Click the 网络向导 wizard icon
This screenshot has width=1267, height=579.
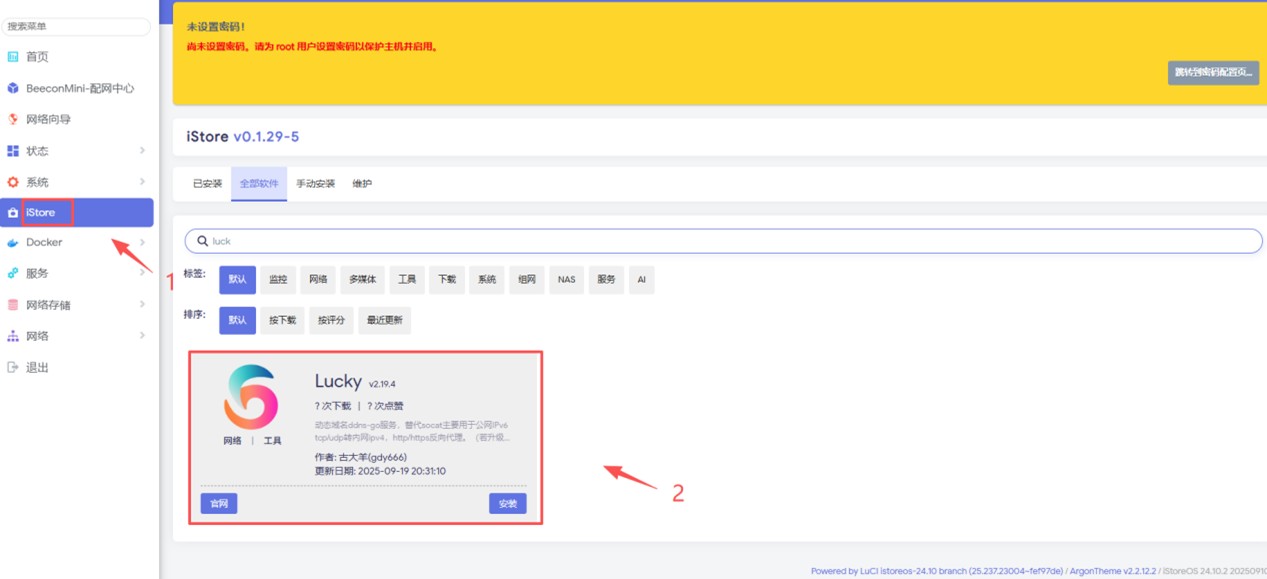pyautogui.click(x=13, y=119)
